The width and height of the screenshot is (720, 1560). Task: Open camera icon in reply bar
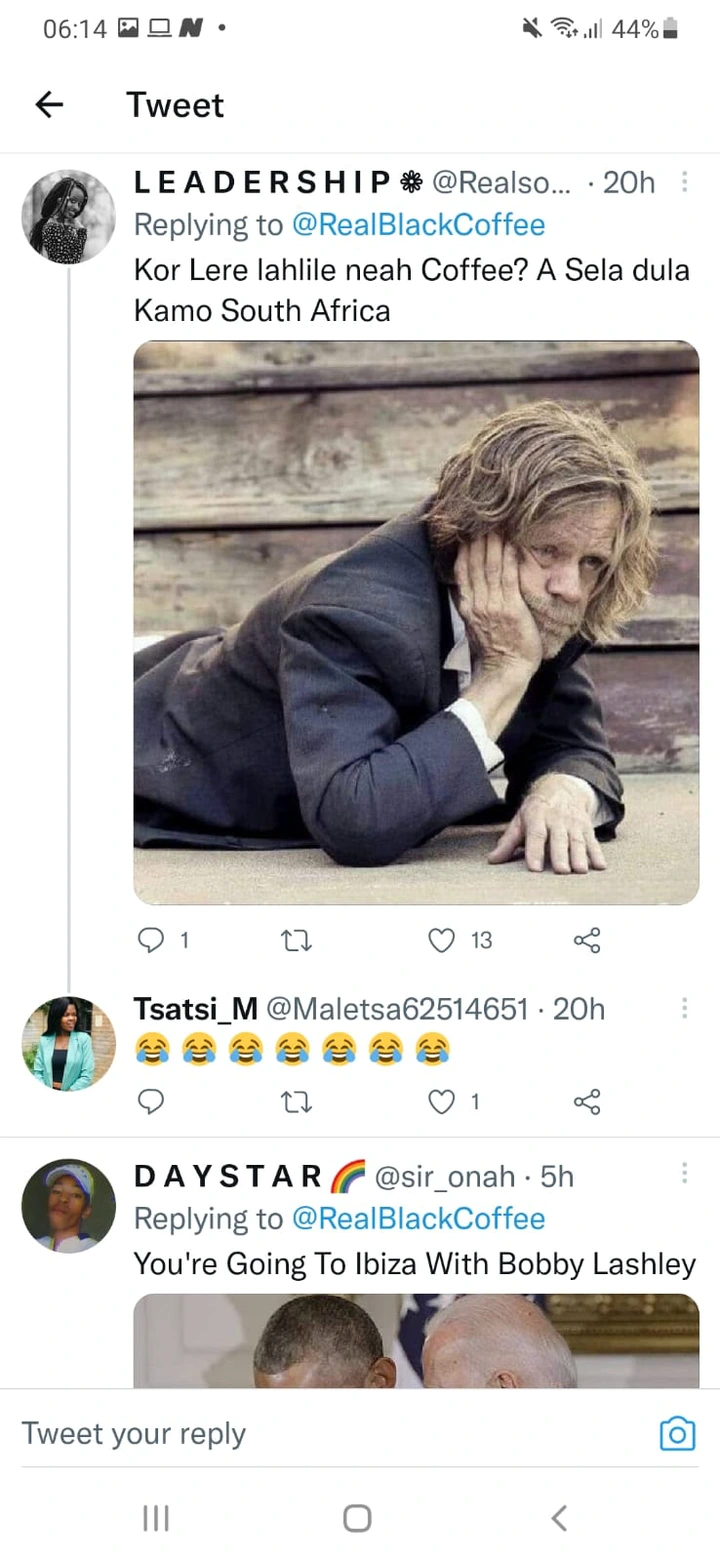pyautogui.click(x=677, y=1435)
